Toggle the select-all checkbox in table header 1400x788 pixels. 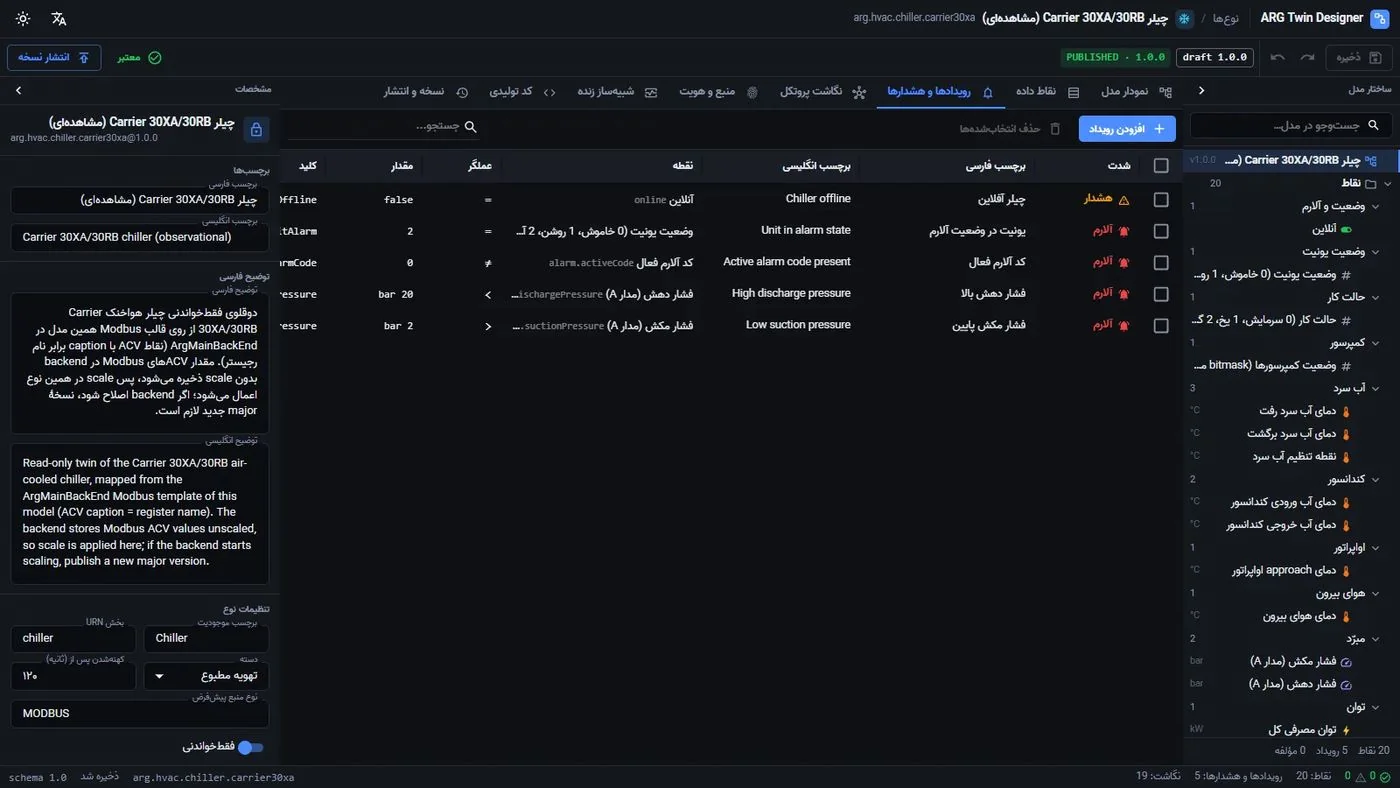[1161, 166]
